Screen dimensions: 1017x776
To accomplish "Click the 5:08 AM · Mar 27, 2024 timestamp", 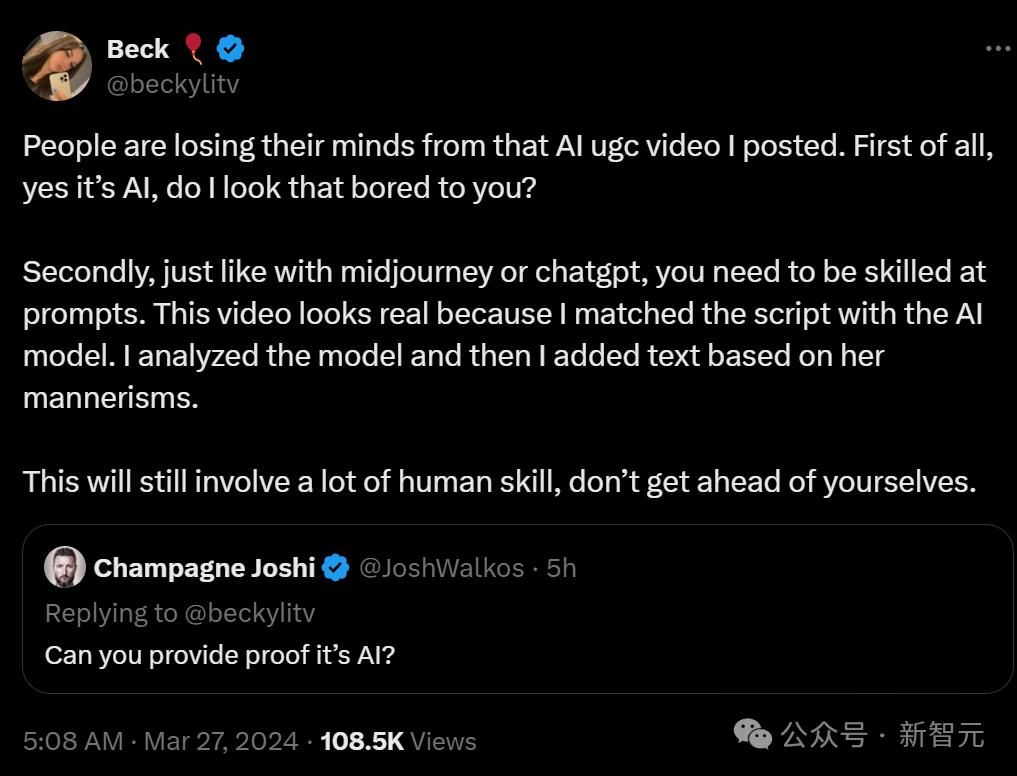I will (160, 741).
